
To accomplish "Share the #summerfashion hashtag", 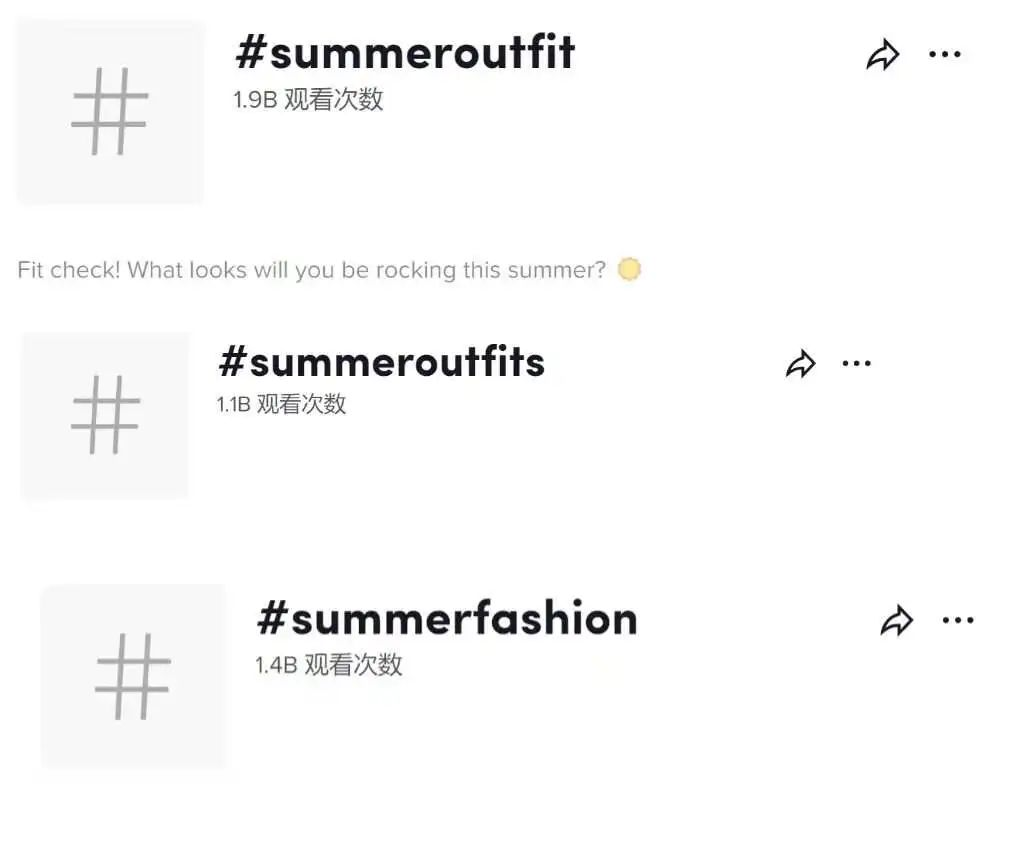I will click(x=896, y=621).
